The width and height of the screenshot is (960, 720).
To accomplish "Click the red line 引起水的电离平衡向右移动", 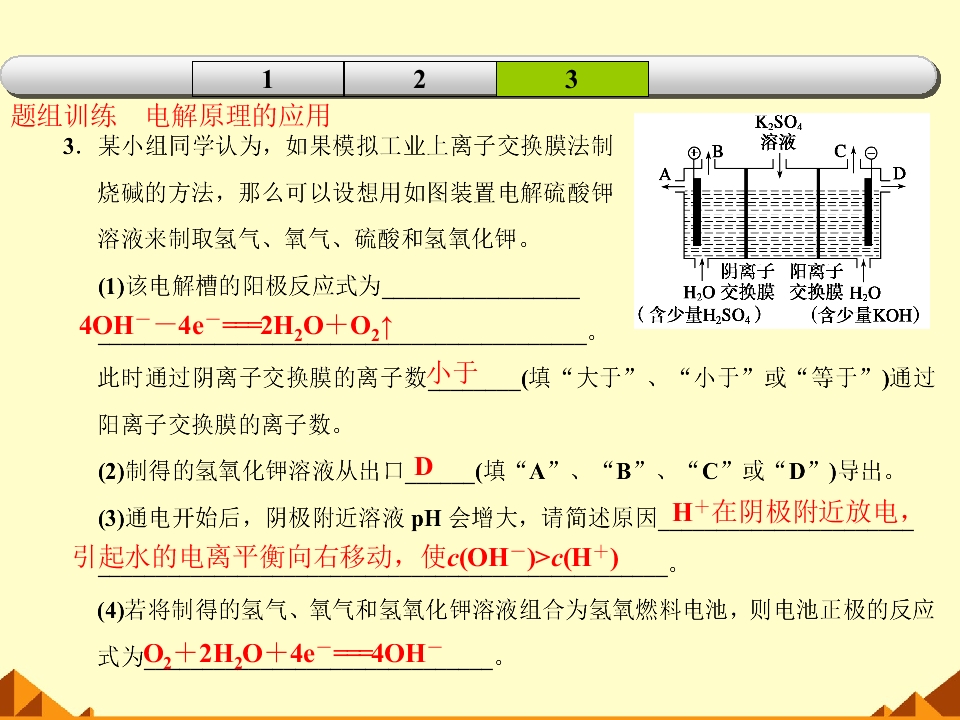I will point(346,557).
